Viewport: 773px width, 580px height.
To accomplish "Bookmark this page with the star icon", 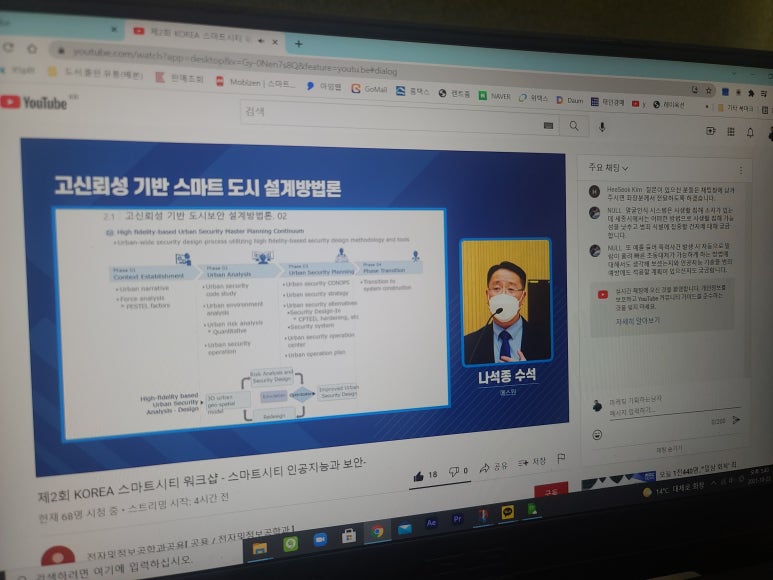I will (x=709, y=90).
